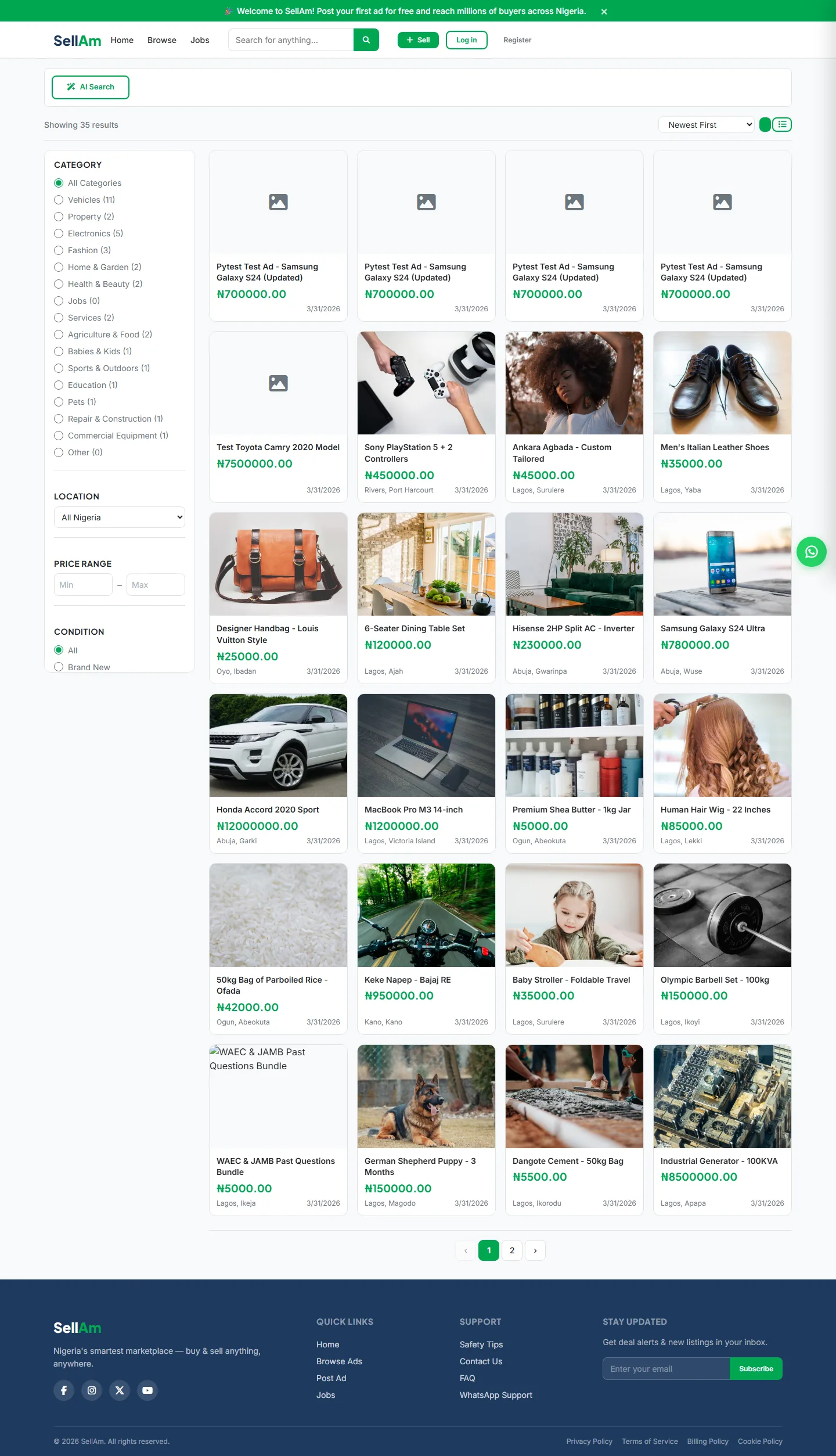
Task: Open SellAm X (Twitter) icon in footer
Action: pos(120,1390)
